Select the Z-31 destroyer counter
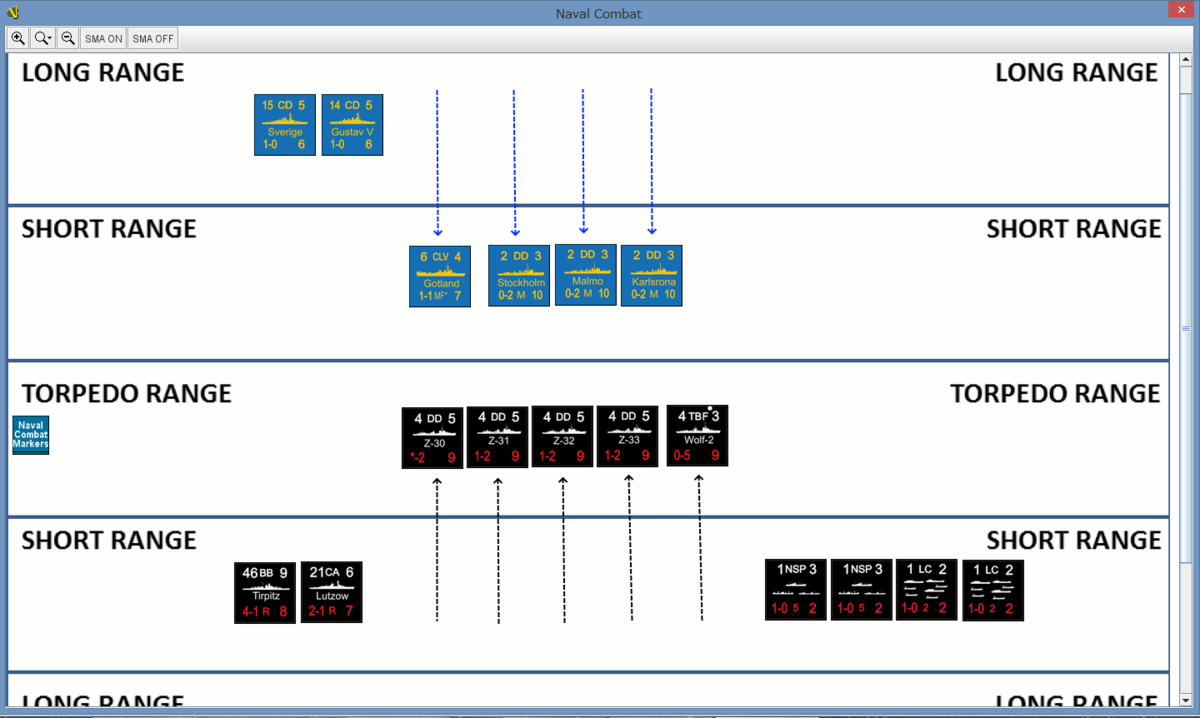The image size is (1200, 718). [498, 437]
